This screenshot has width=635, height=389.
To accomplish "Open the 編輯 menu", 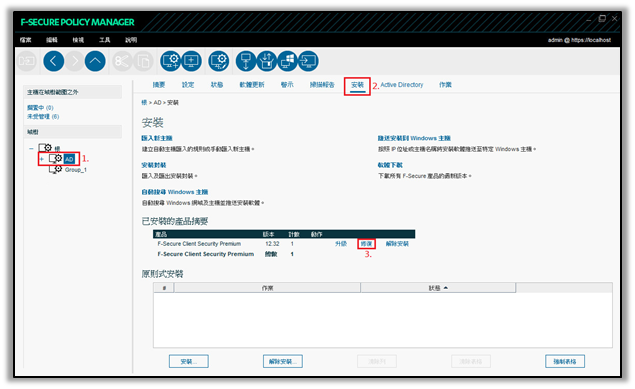I will tap(52, 40).
